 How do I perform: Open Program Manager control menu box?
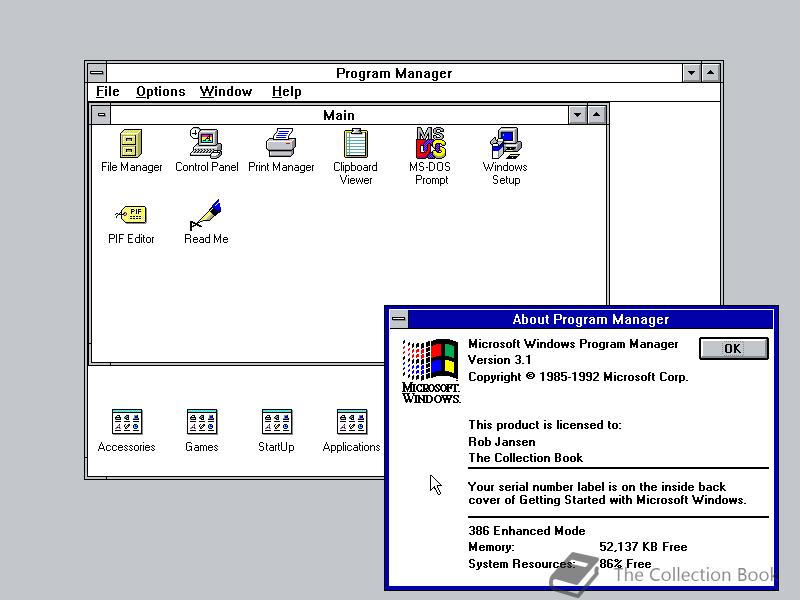tap(96, 73)
